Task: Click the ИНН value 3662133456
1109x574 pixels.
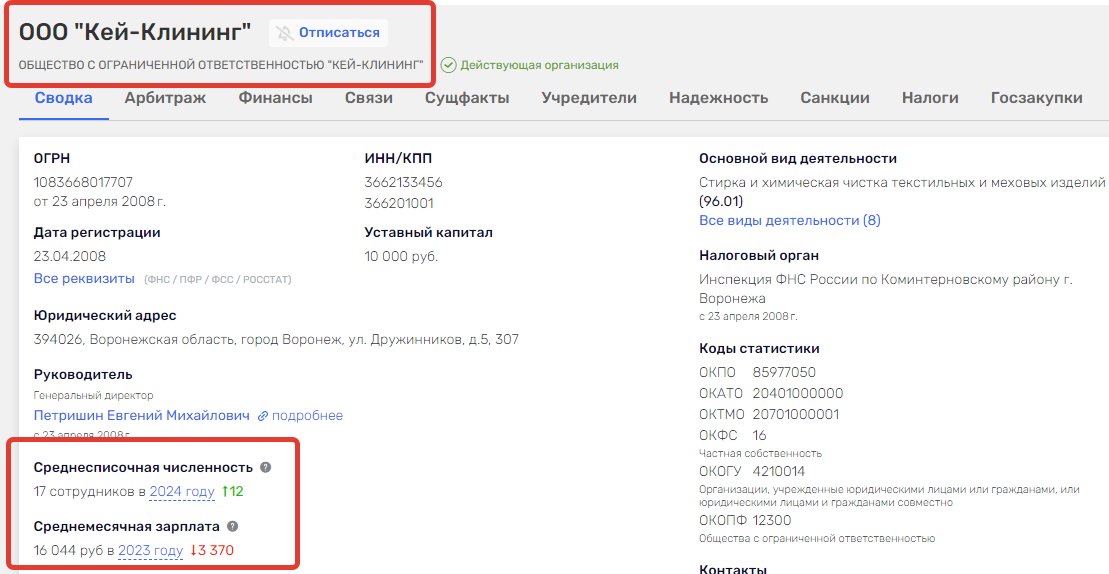Action: 403,182
